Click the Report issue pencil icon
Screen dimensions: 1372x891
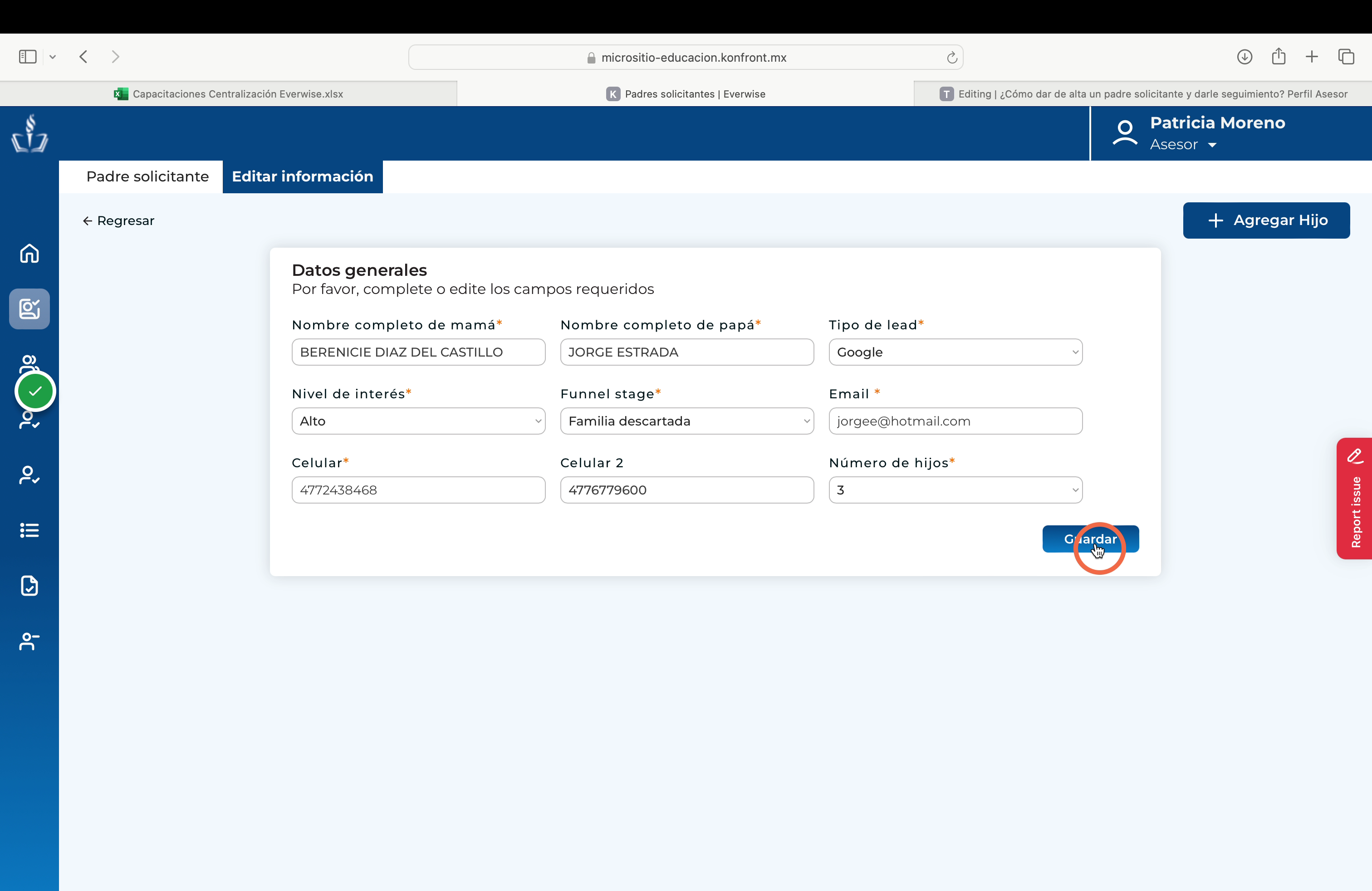point(1355,456)
